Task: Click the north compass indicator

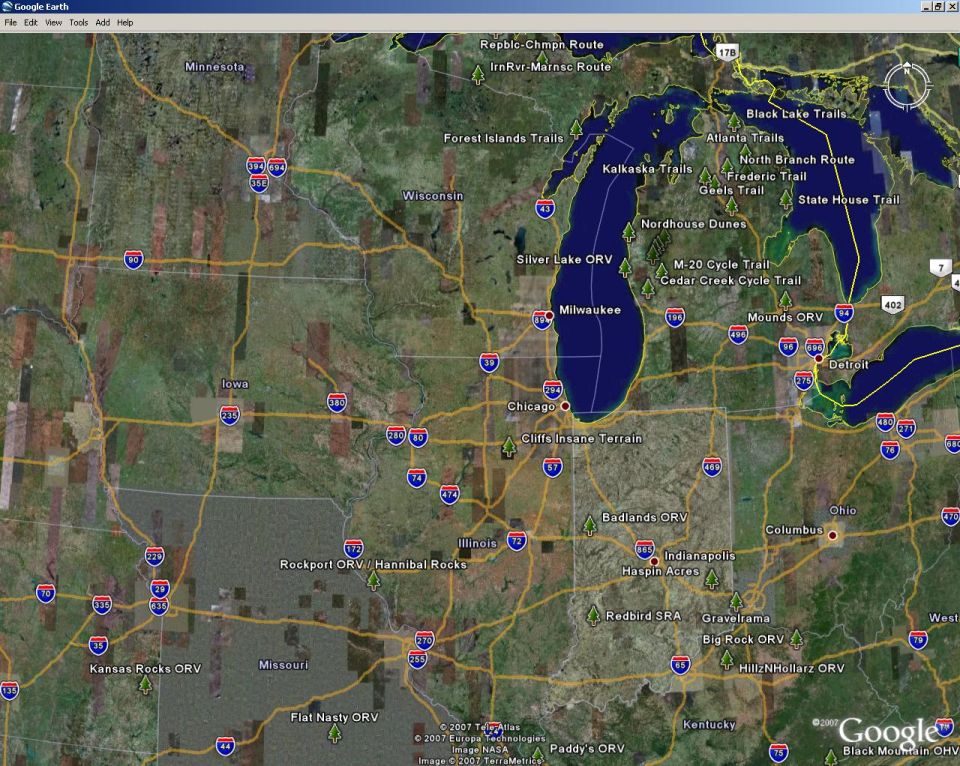Action: click(x=907, y=86)
